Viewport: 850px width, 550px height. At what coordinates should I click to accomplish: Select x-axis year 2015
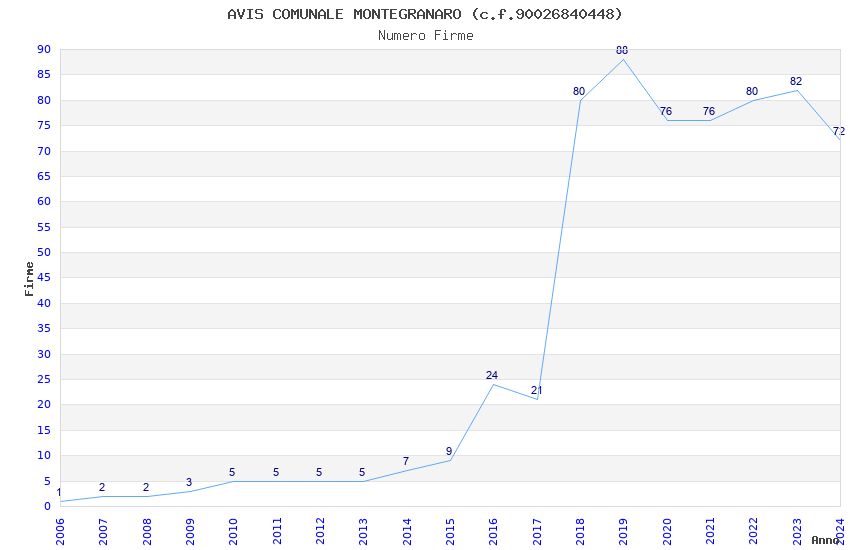450,532
